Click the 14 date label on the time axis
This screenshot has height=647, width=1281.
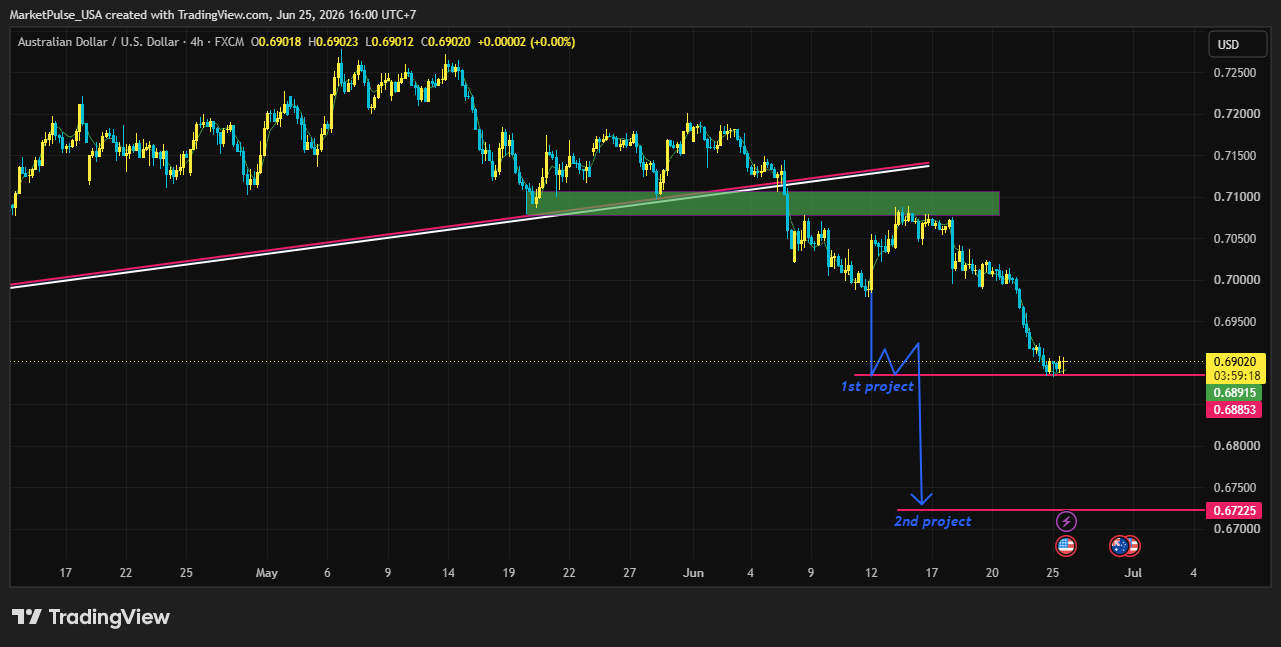448,573
